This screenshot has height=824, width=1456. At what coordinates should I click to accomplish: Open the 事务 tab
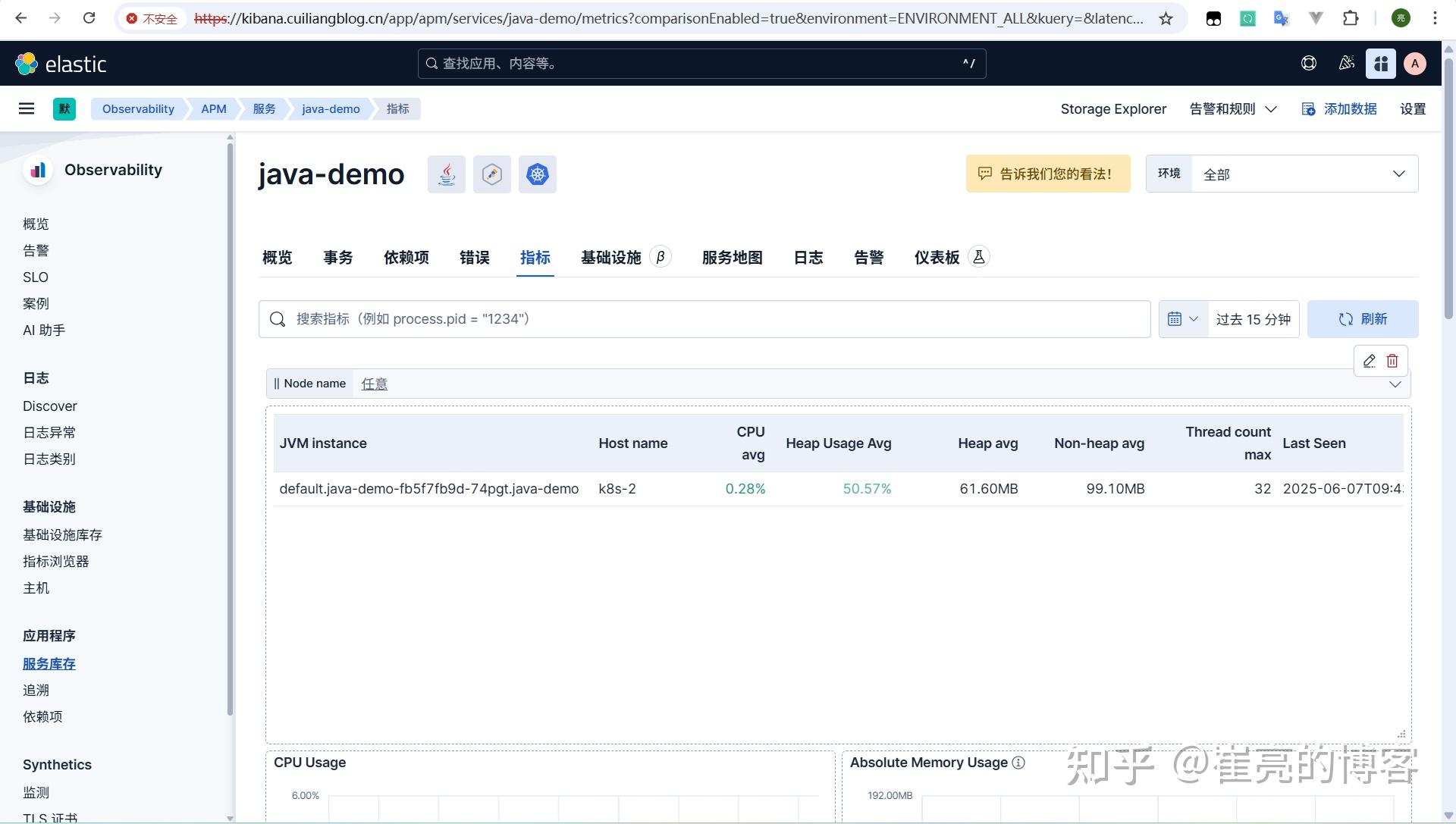click(x=338, y=258)
